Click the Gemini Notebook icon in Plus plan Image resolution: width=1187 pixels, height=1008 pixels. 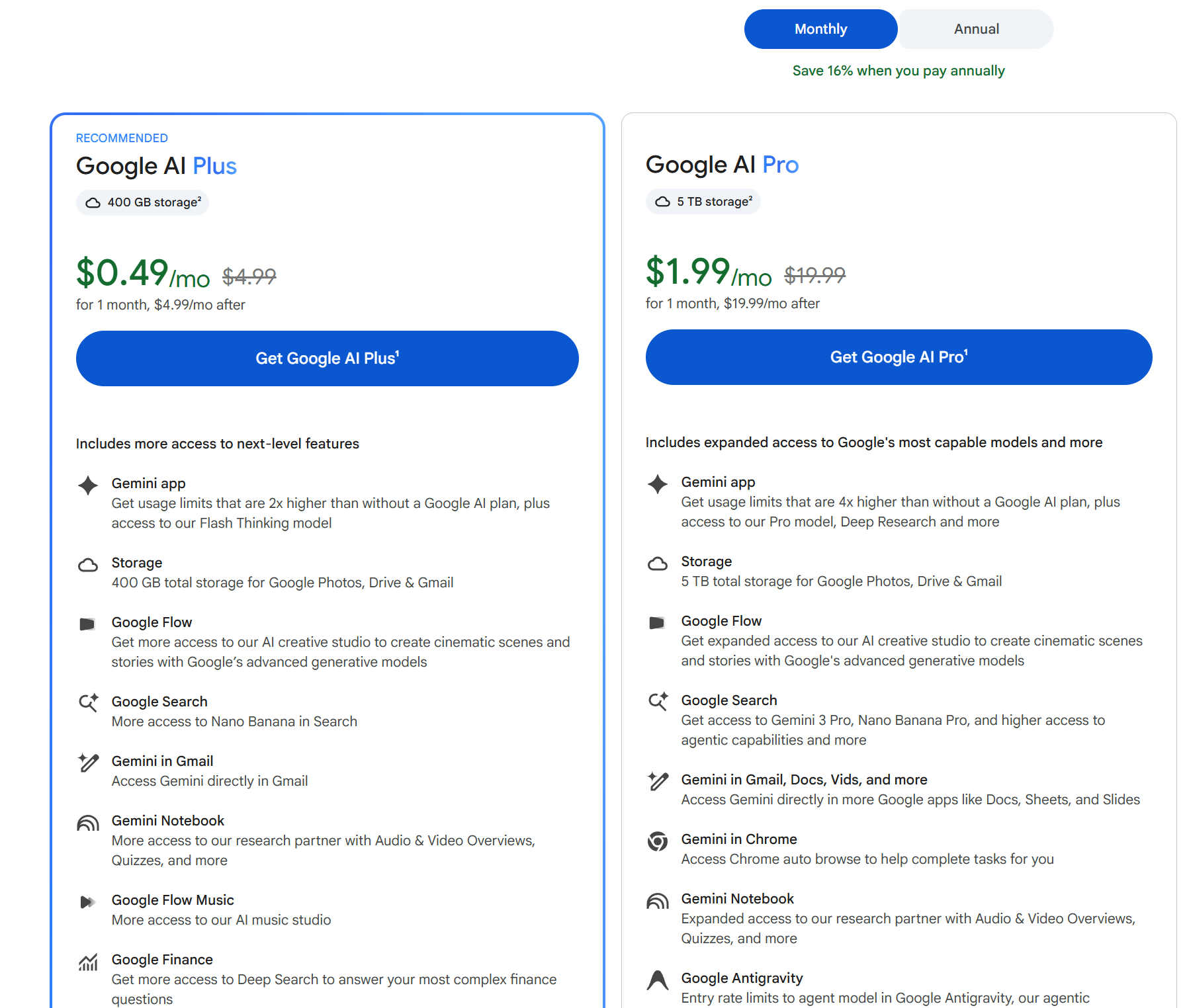click(88, 823)
